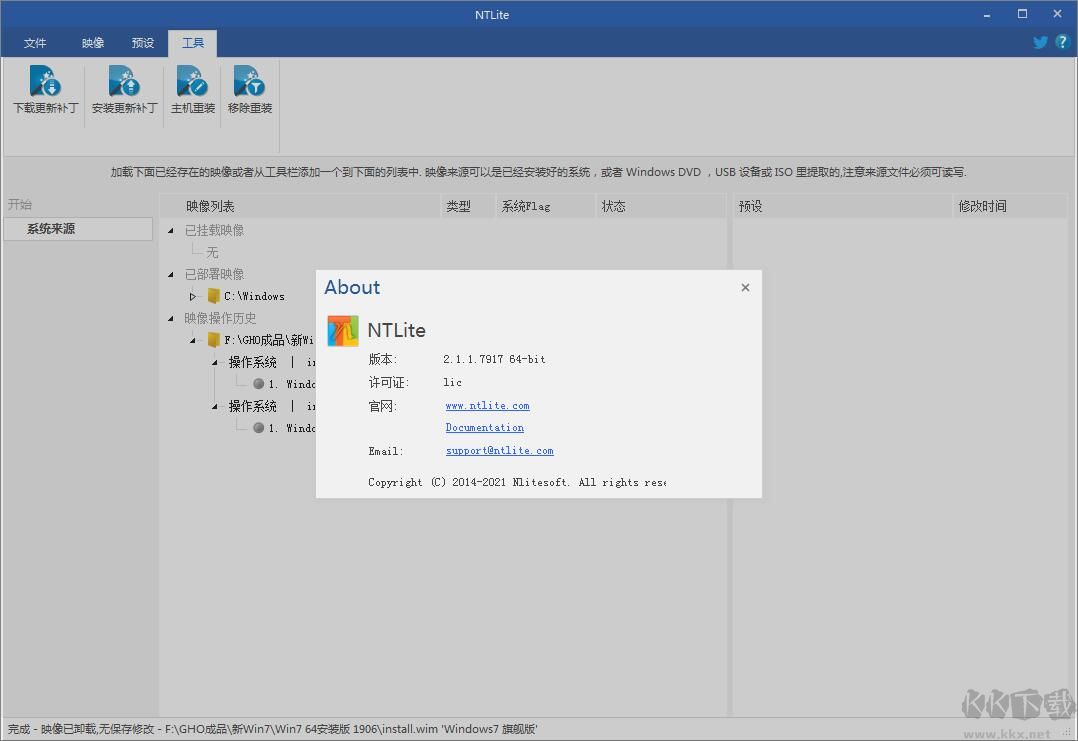Click the Copyright 2014-2021 Nlitesoft text
This screenshot has width=1078, height=741.
517,483
